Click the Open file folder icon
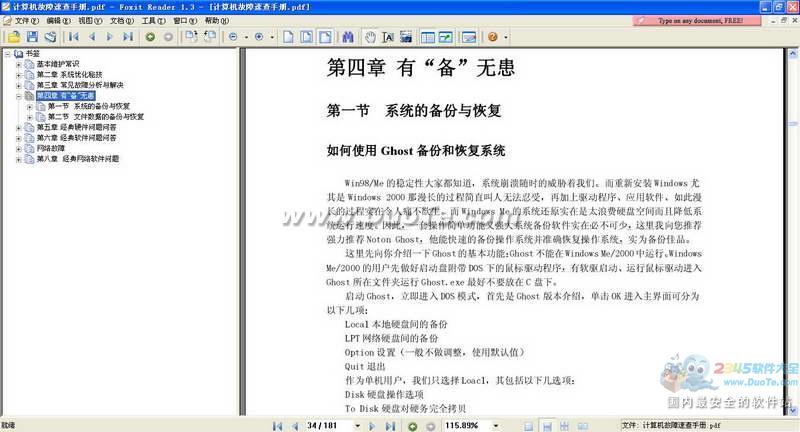The image size is (800, 432). [x=12, y=37]
